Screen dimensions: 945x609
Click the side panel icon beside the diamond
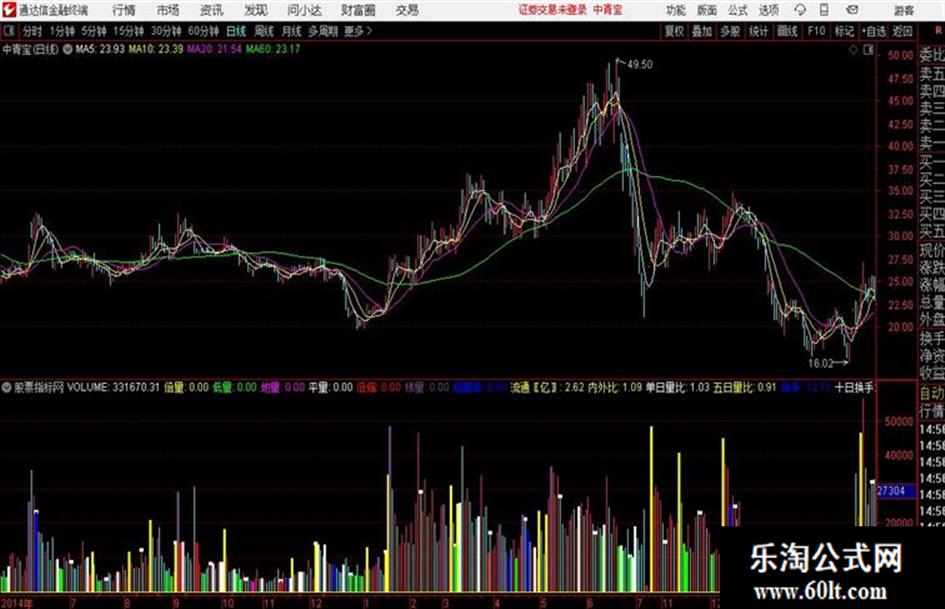[x=868, y=50]
